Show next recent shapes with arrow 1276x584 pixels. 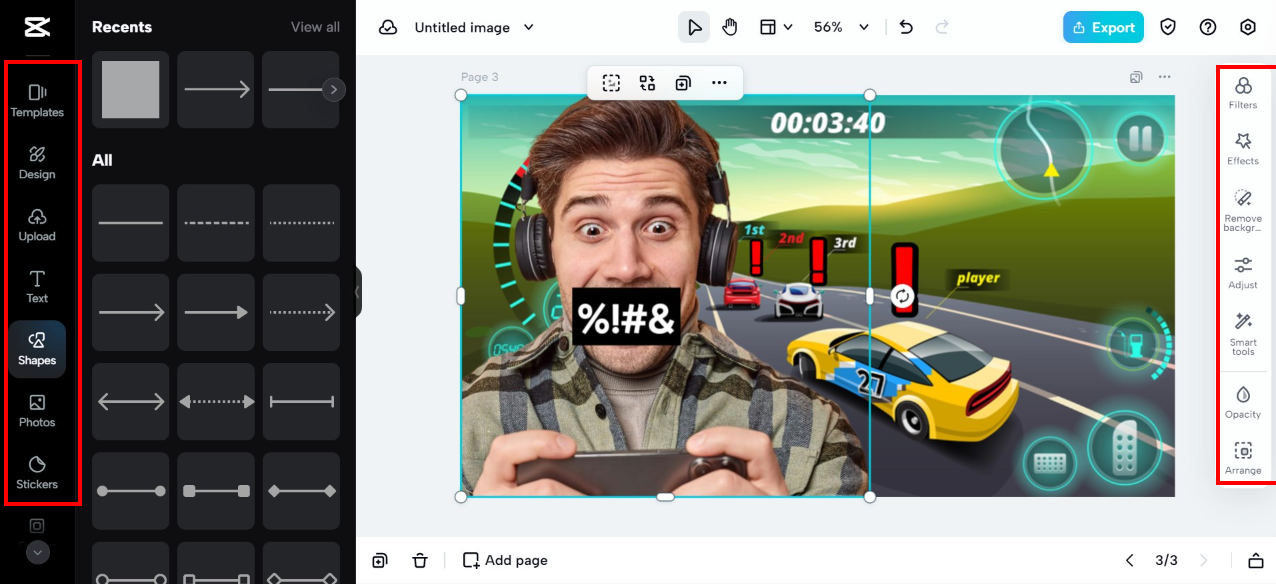(x=333, y=90)
